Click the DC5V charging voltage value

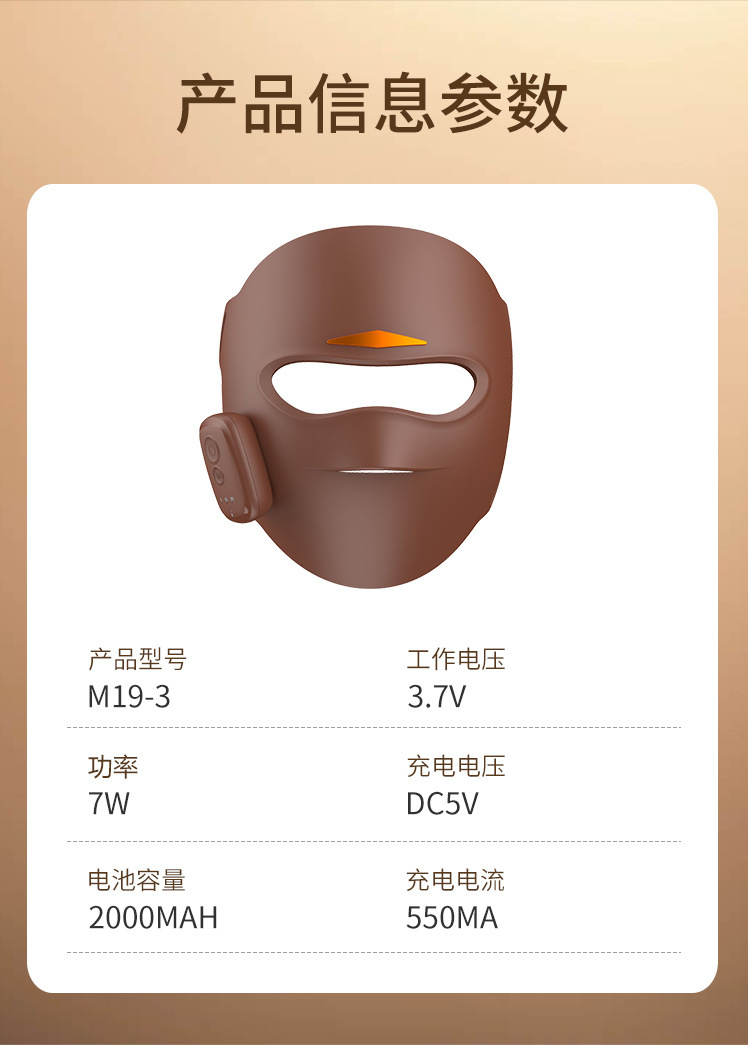click(443, 804)
